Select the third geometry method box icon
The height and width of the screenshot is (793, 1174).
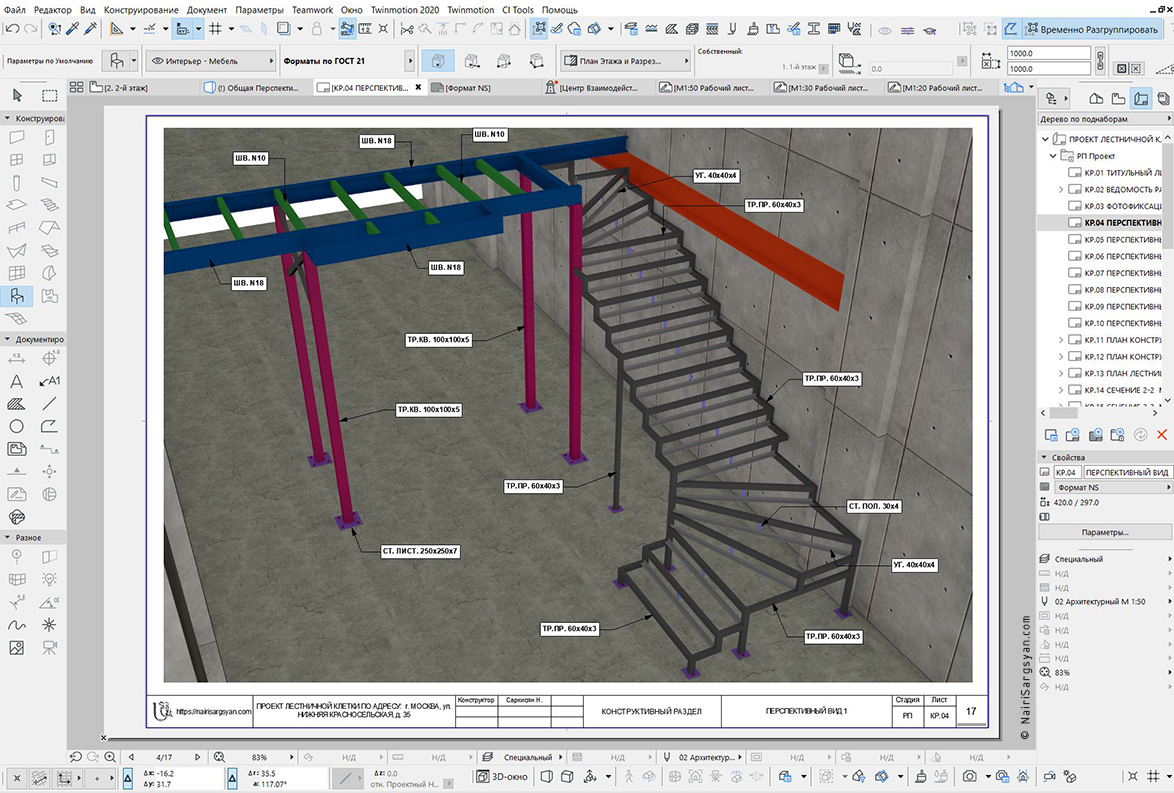[x=504, y=61]
